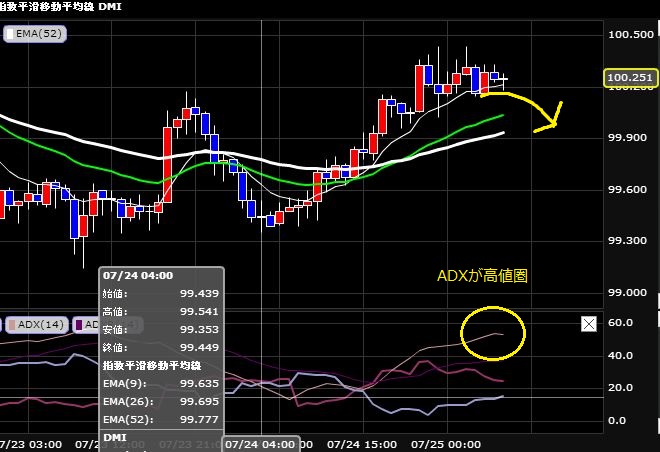
Task: Click the 60.0 level on the DMI axis
Action: 620,323
